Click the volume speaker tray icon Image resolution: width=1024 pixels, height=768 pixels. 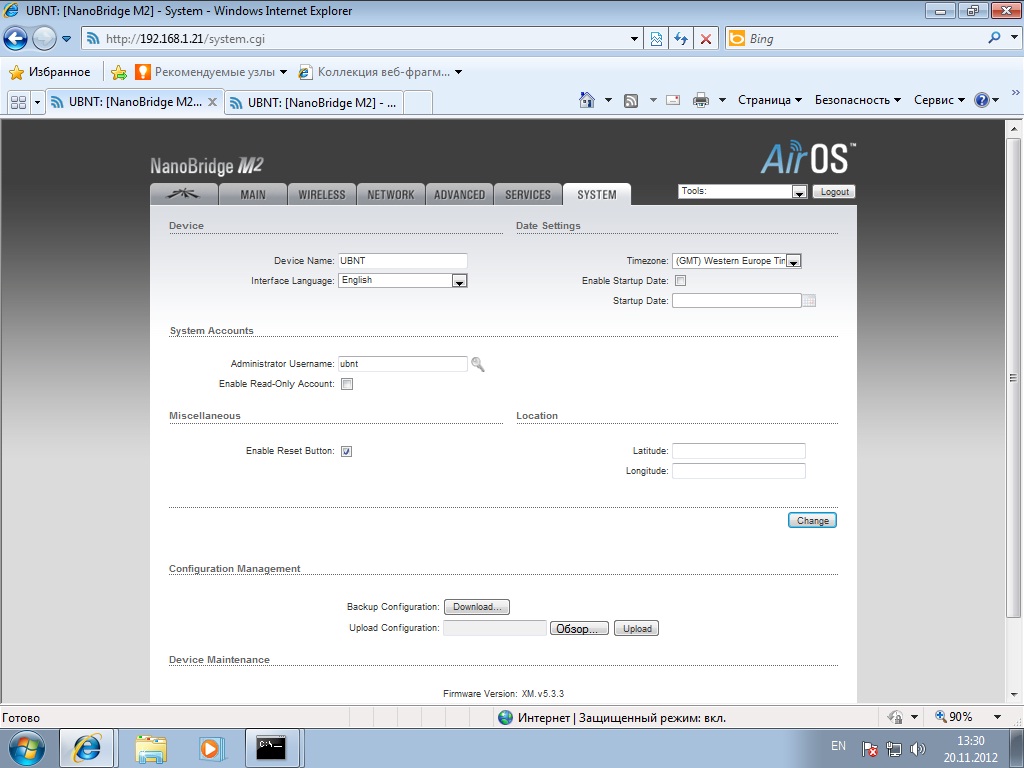pyautogui.click(x=918, y=748)
